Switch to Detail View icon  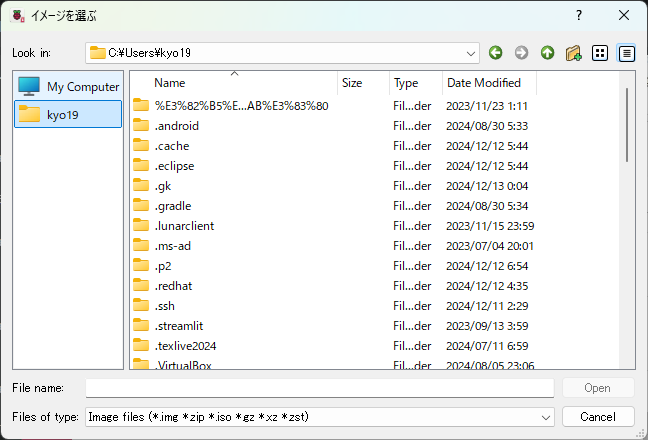pyautogui.click(x=627, y=53)
